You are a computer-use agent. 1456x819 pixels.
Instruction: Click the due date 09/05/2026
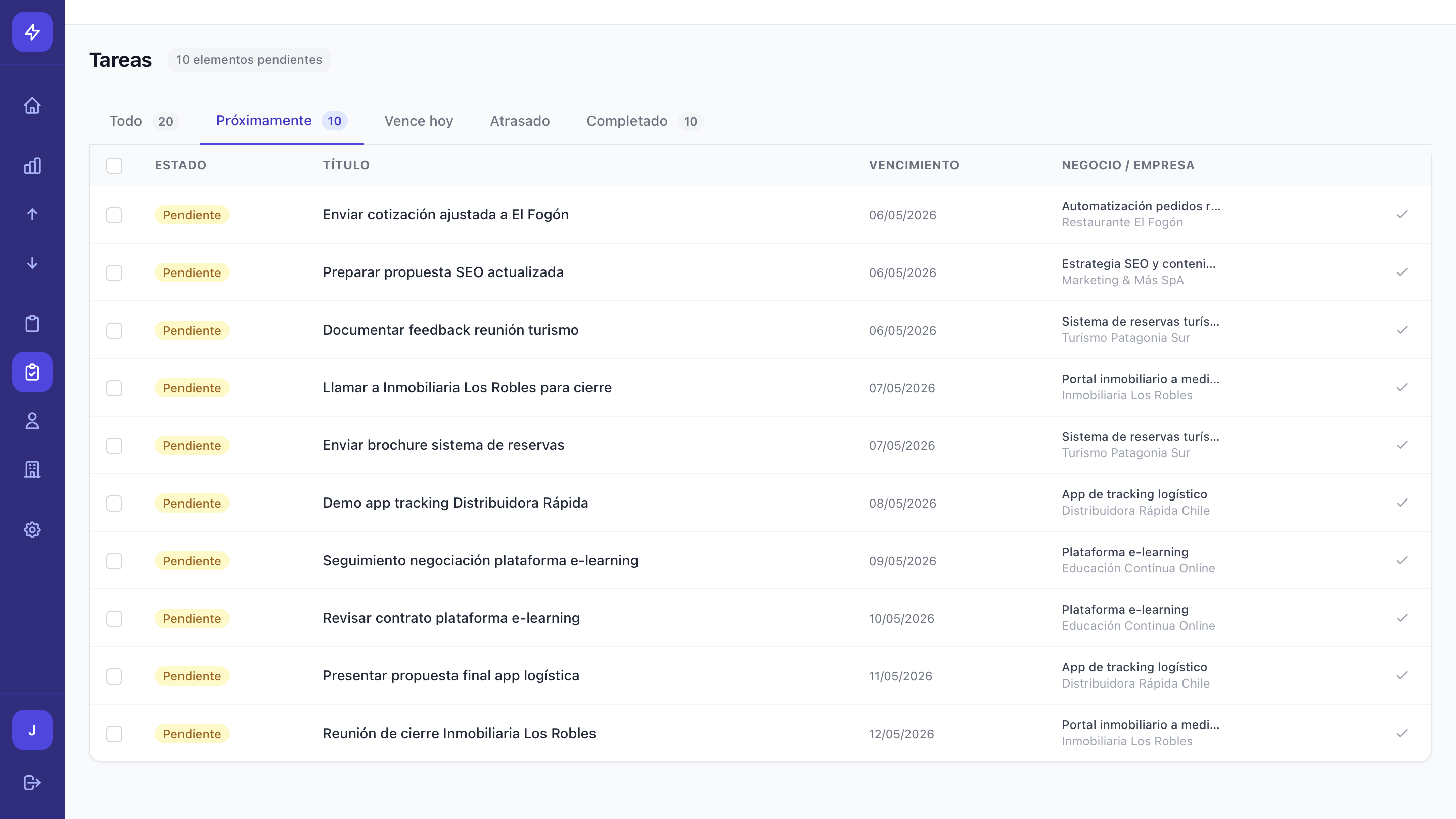point(902,561)
